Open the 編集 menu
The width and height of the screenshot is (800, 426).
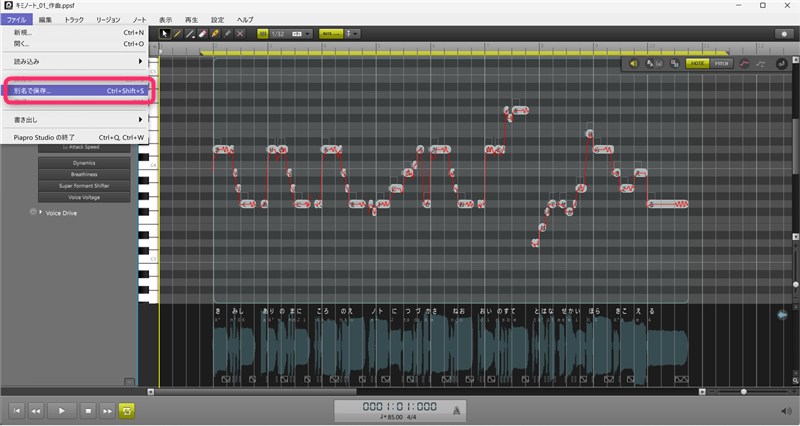click(45, 19)
